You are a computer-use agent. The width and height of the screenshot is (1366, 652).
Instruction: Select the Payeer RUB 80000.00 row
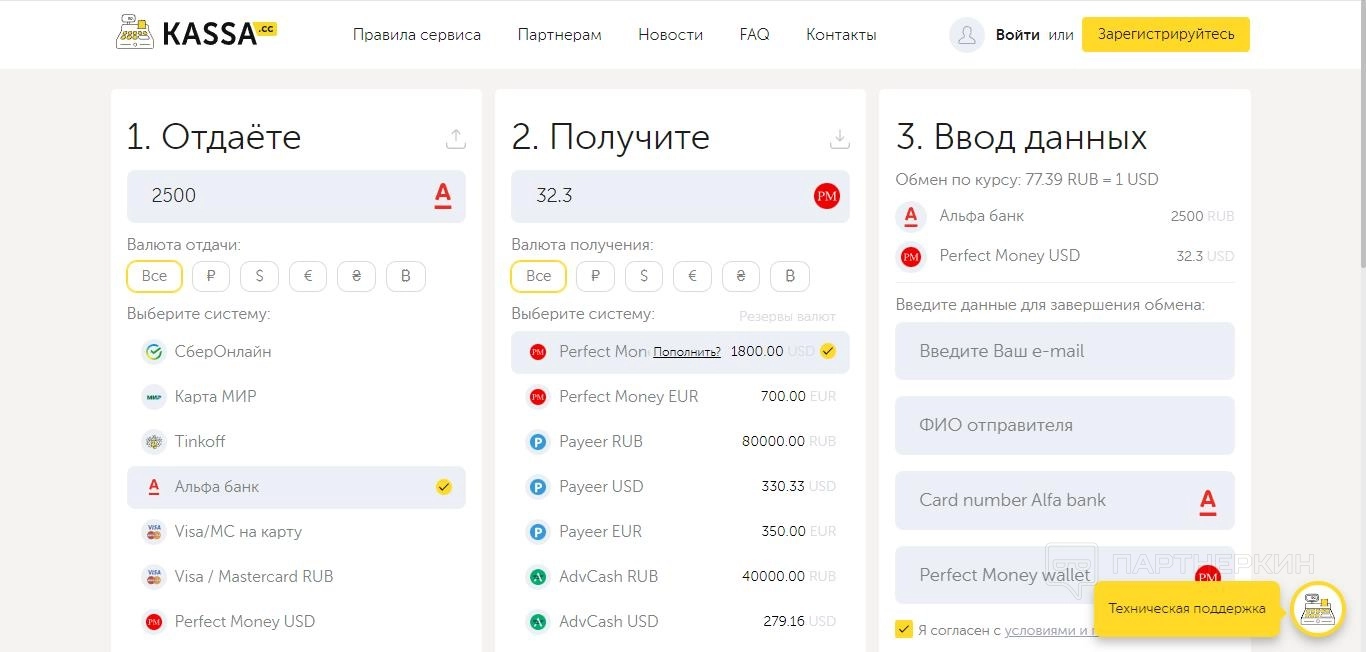[x=680, y=442]
